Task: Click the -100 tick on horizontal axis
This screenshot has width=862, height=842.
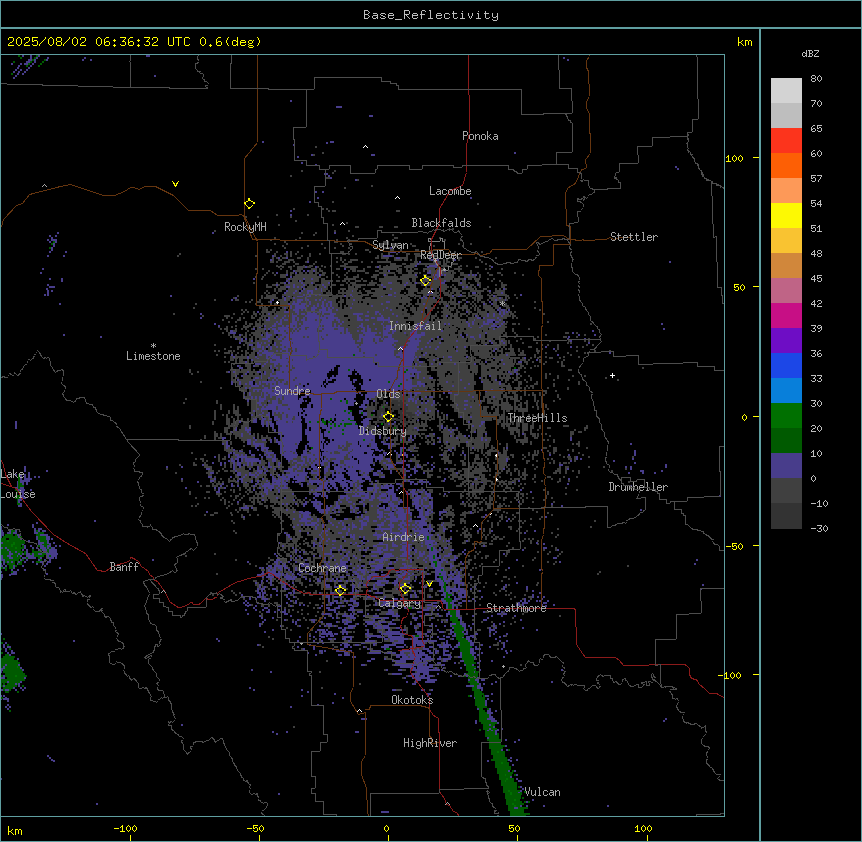Action: coord(125,829)
